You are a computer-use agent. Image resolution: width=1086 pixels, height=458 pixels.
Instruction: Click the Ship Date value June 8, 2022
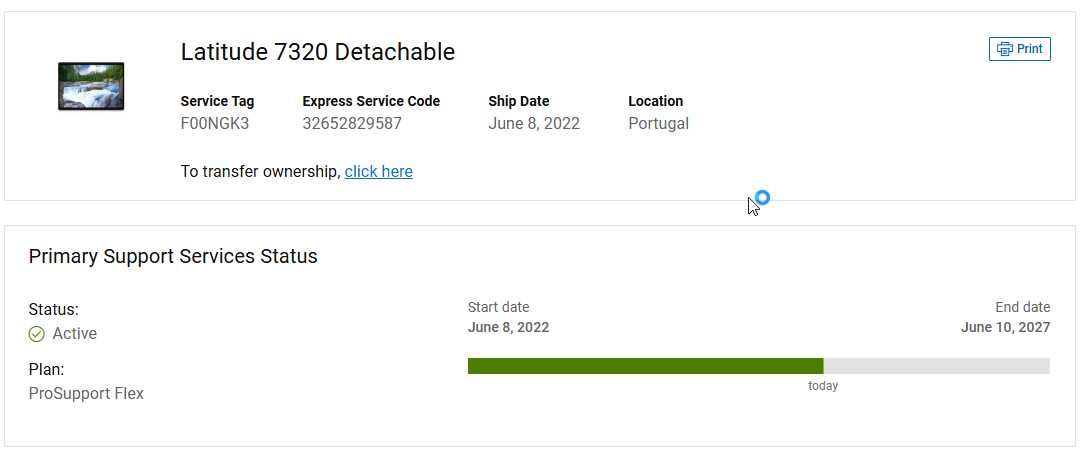click(534, 124)
